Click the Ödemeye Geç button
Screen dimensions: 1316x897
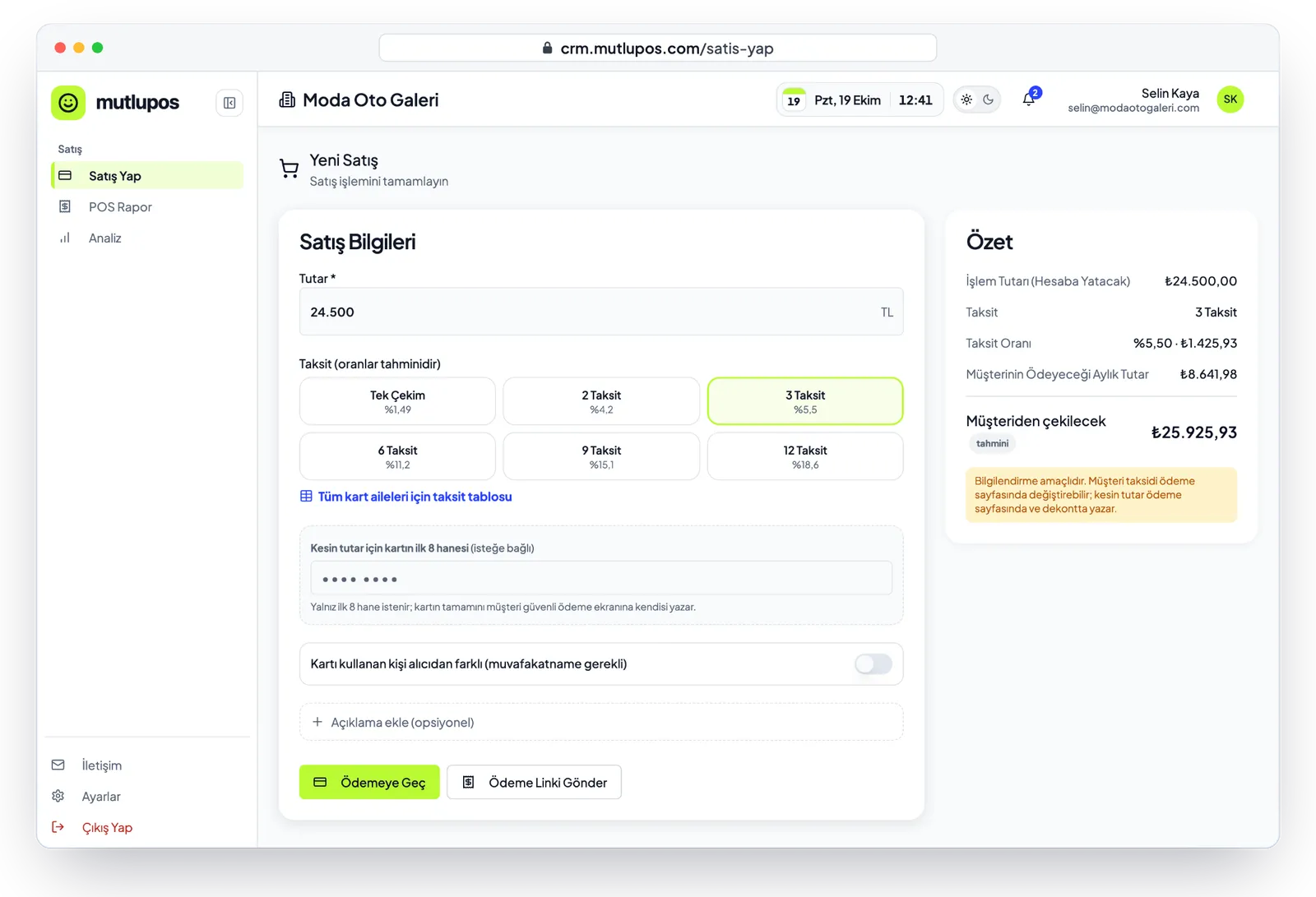coord(369,782)
